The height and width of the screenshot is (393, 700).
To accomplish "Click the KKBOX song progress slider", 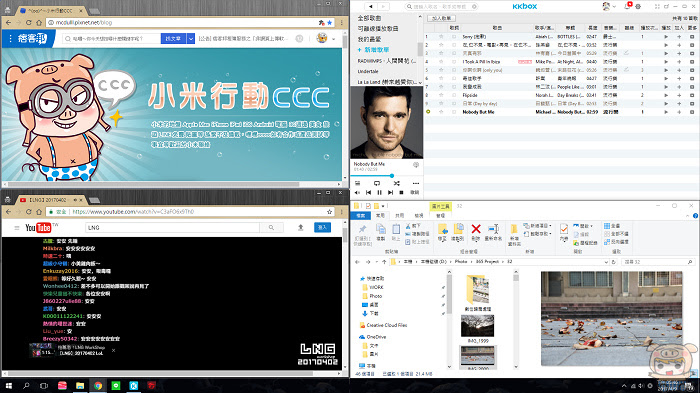I will coord(387,176).
